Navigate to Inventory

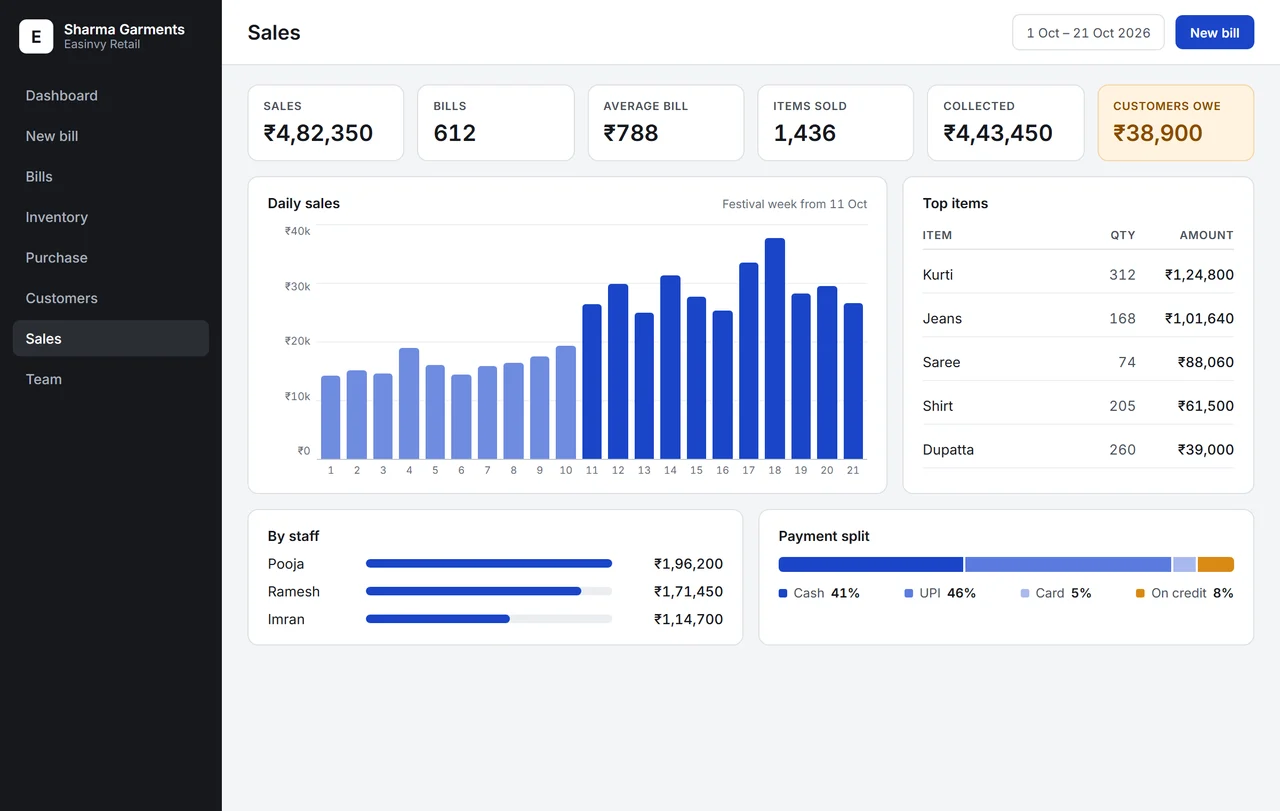[110, 217]
